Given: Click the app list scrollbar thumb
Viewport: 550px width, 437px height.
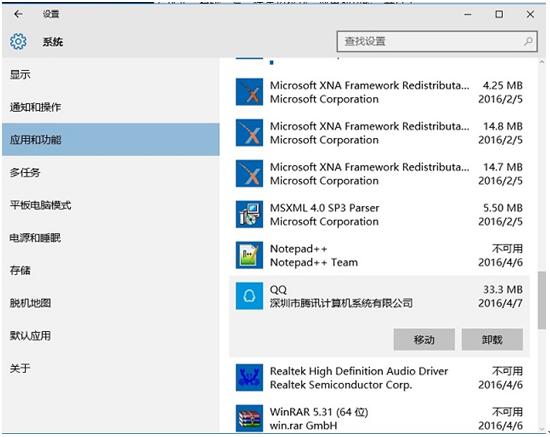Looking at the screenshot, I should 542,300.
